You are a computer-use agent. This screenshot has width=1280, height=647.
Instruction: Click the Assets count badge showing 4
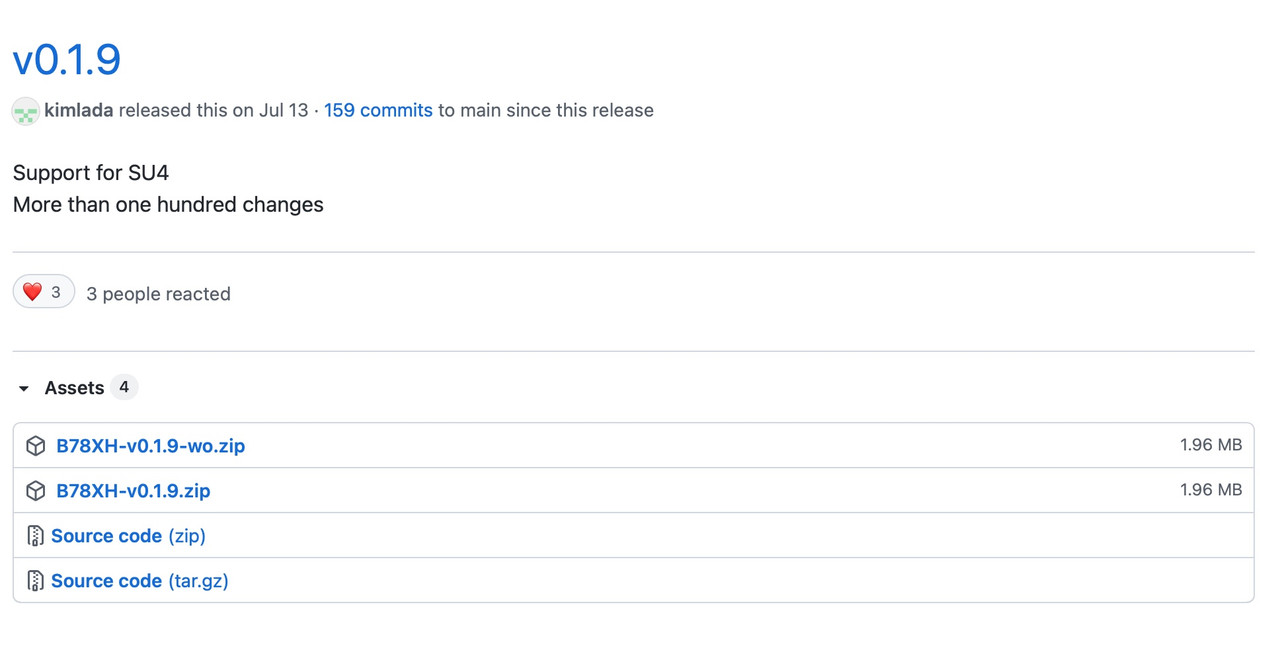tap(124, 387)
